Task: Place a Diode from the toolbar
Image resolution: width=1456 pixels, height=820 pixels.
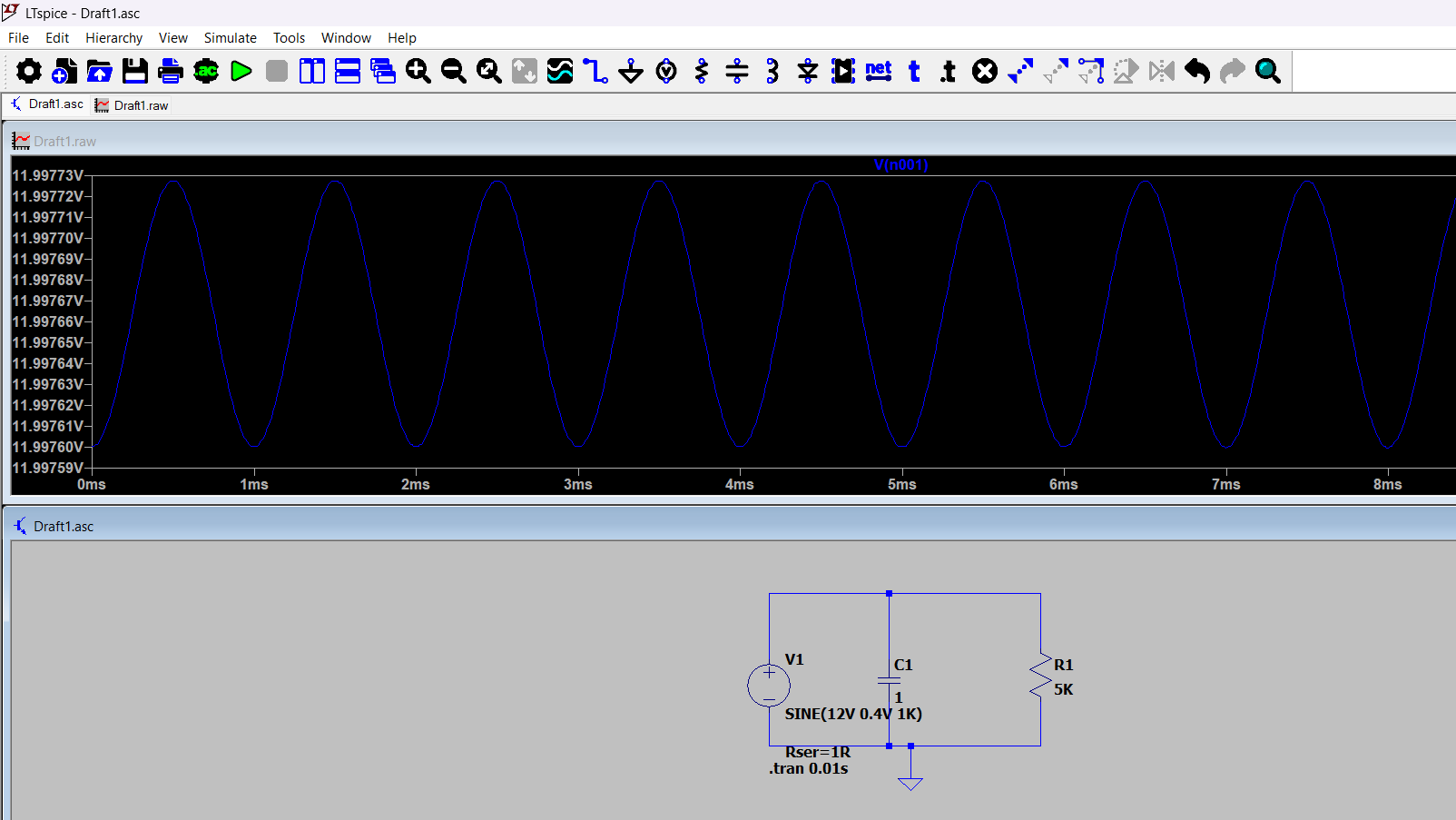Action: (808, 71)
